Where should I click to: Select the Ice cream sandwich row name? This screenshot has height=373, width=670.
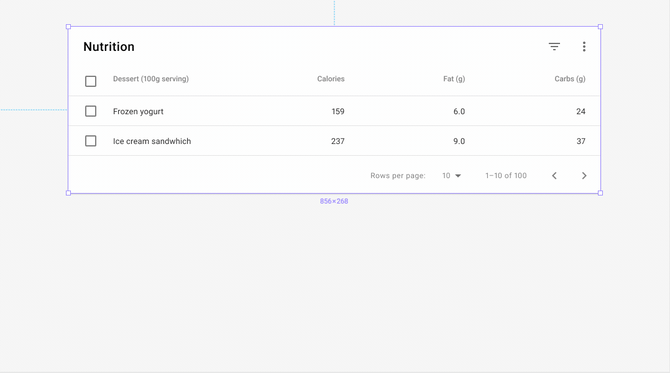pyautogui.click(x=152, y=141)
